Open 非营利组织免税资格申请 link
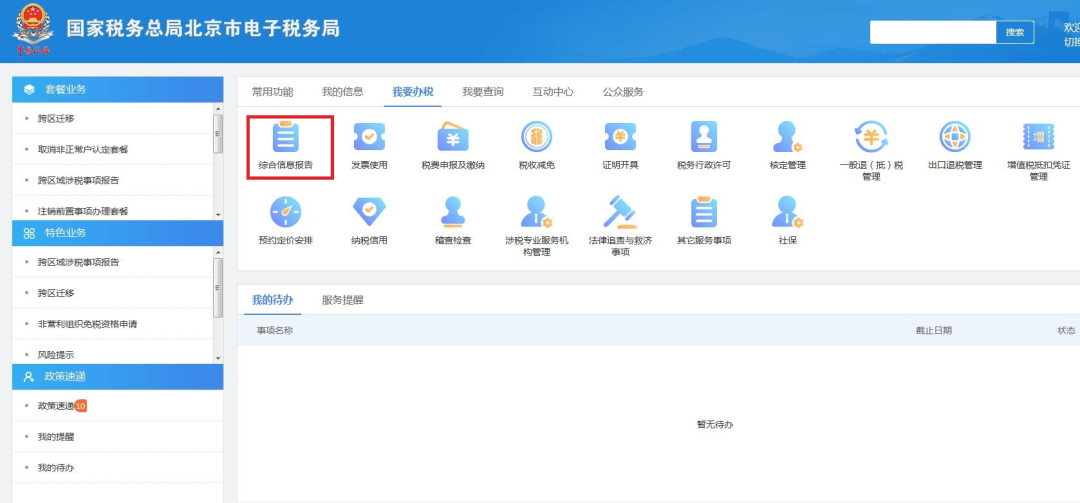Screen dimensions: 1080x503 pos(87,324)
